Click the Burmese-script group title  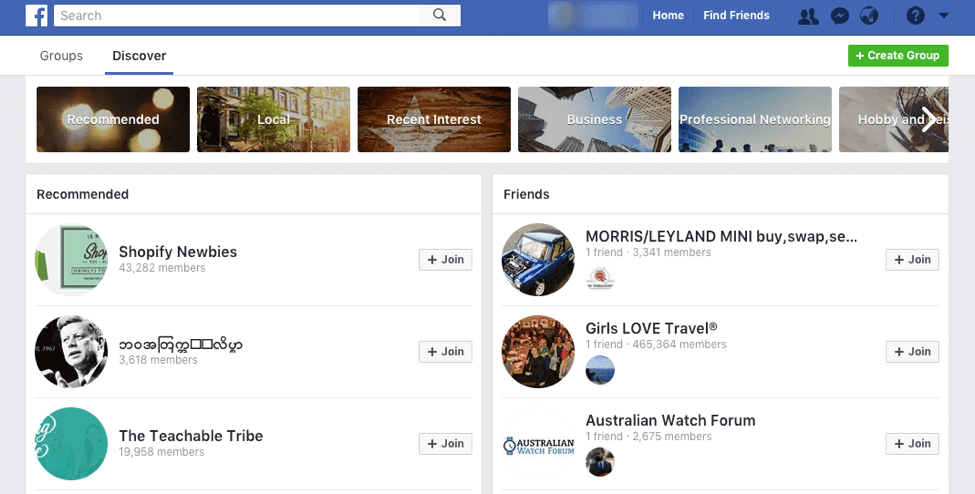coord(181,344)
